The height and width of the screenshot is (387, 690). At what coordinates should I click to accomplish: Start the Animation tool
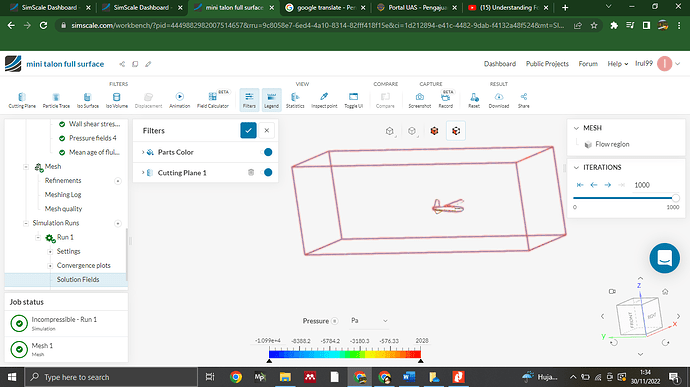(x=180, y=100)
